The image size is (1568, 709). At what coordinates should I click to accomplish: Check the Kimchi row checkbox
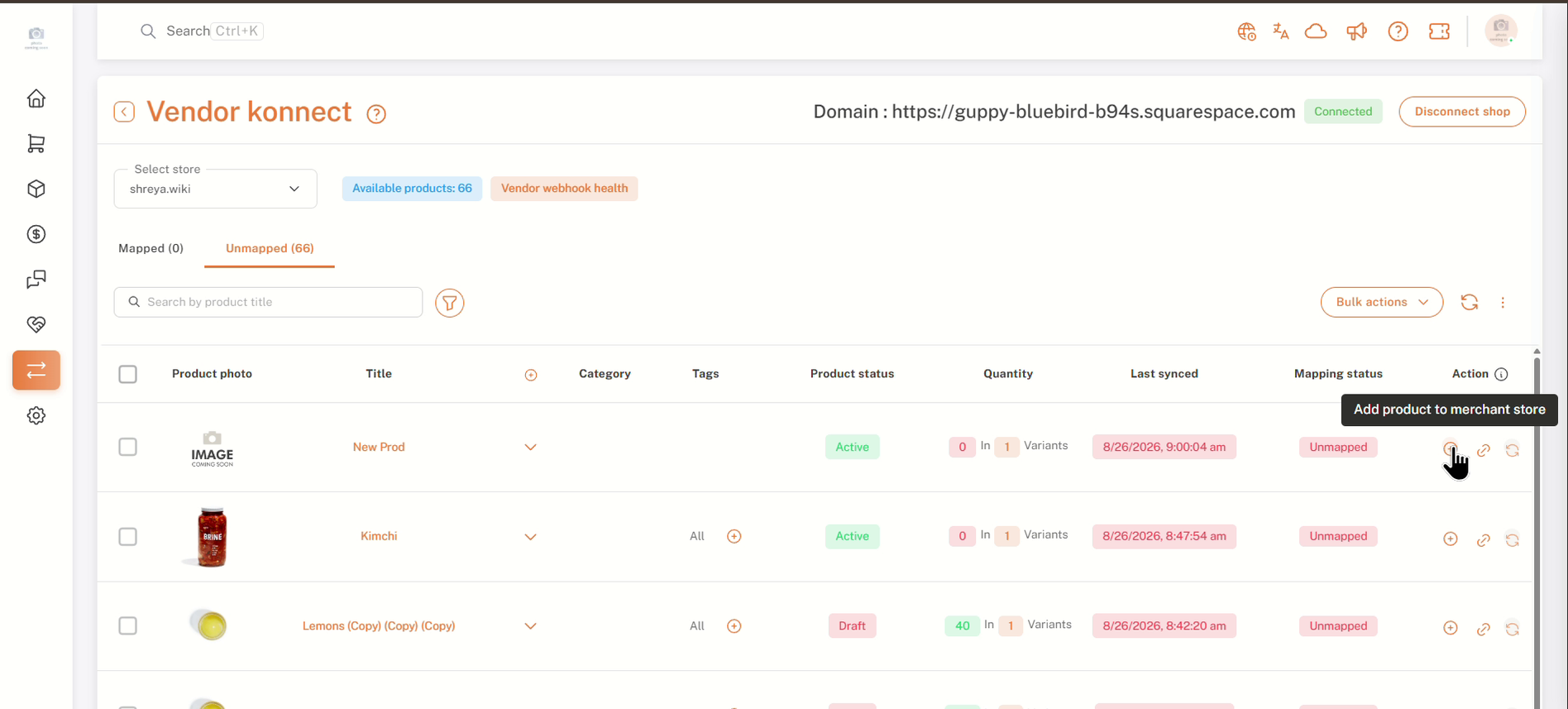click(x=127, y=536)
